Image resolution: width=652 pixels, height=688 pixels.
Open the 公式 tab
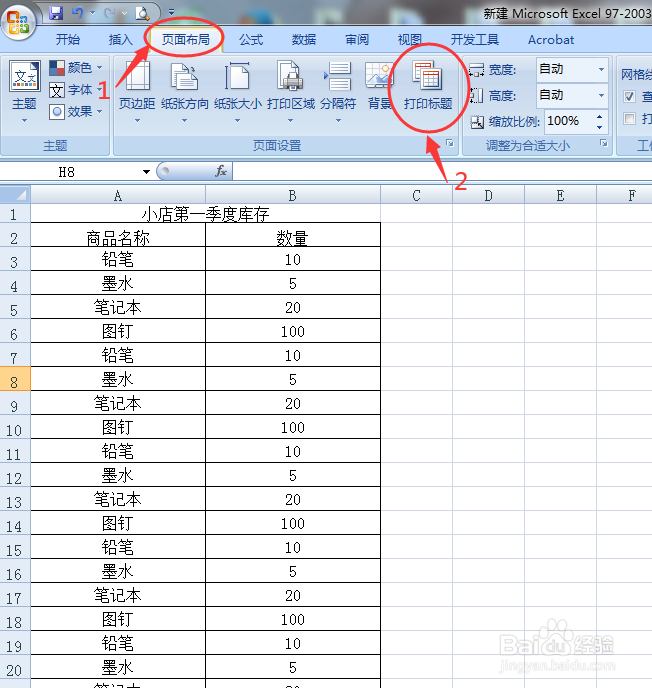(x=251, y=40)
